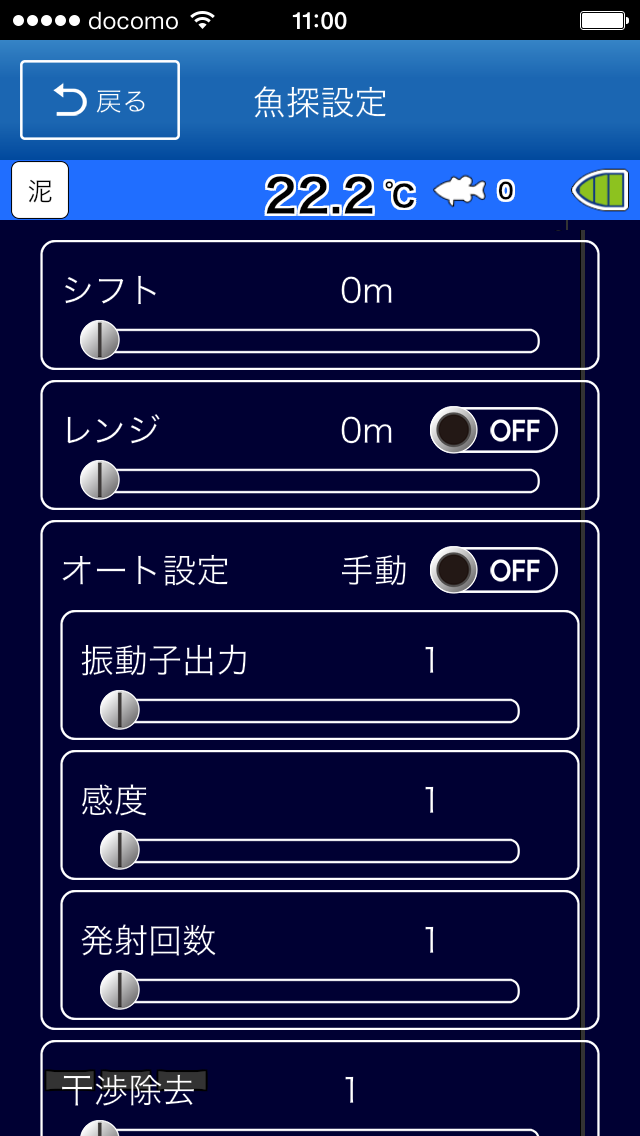
Task: Tap the 魚探設定 title text
Action: tap(320, 102)
